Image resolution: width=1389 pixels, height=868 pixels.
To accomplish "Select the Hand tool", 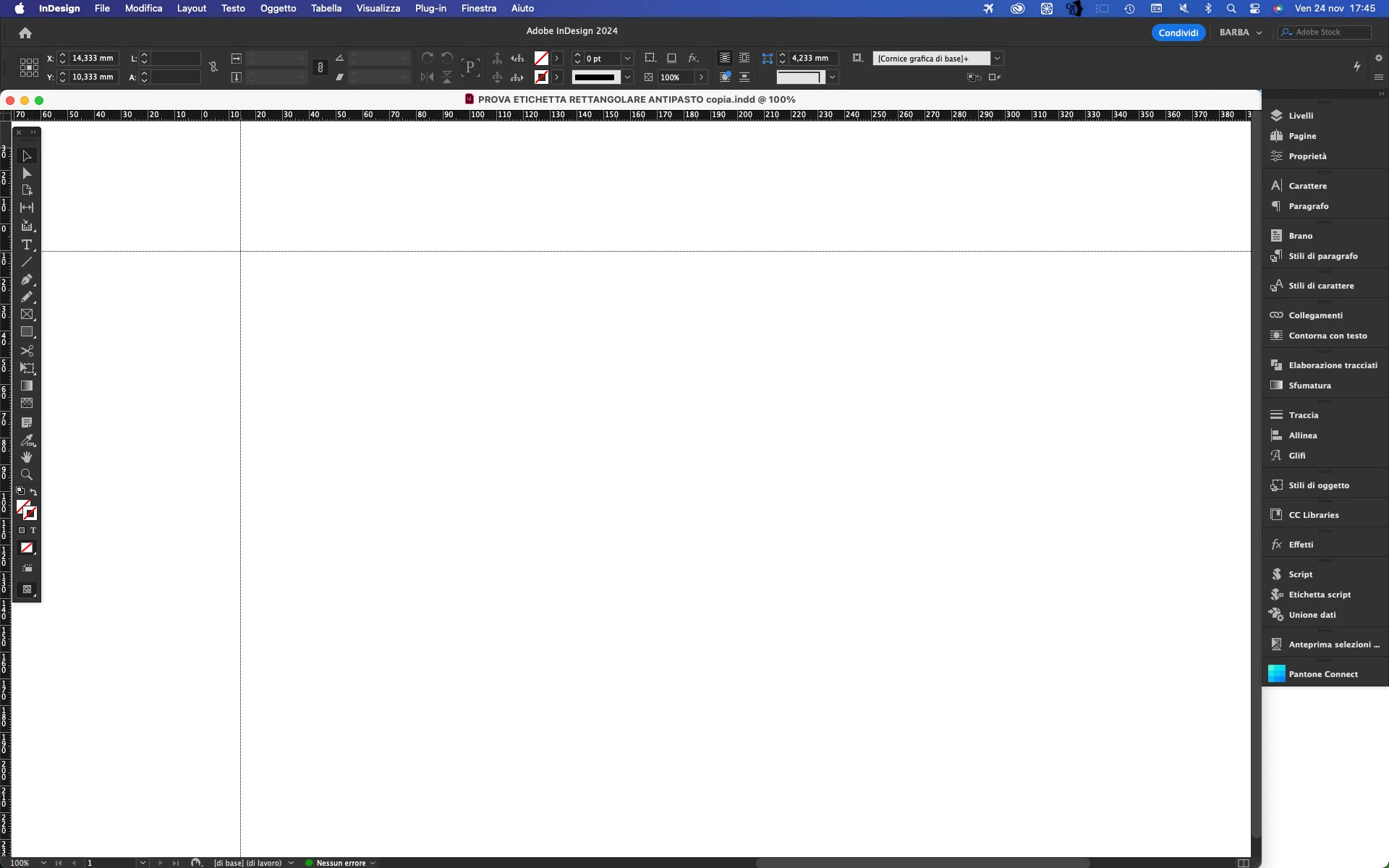I will tap(27, 457).
